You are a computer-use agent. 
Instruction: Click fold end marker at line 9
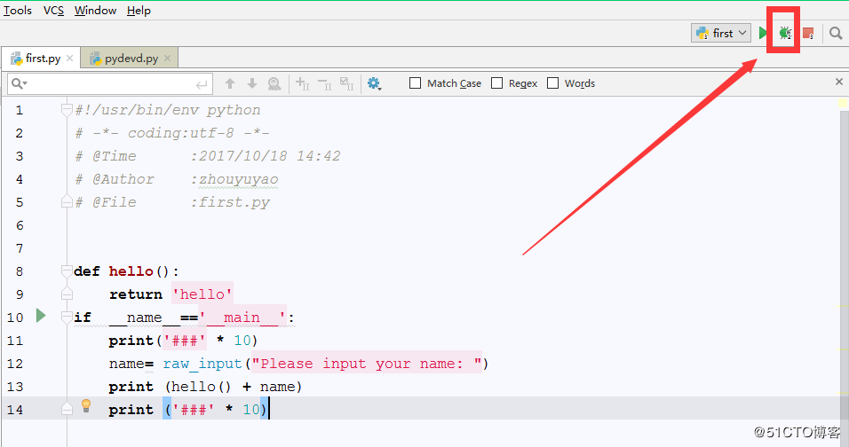pos(67,294)
